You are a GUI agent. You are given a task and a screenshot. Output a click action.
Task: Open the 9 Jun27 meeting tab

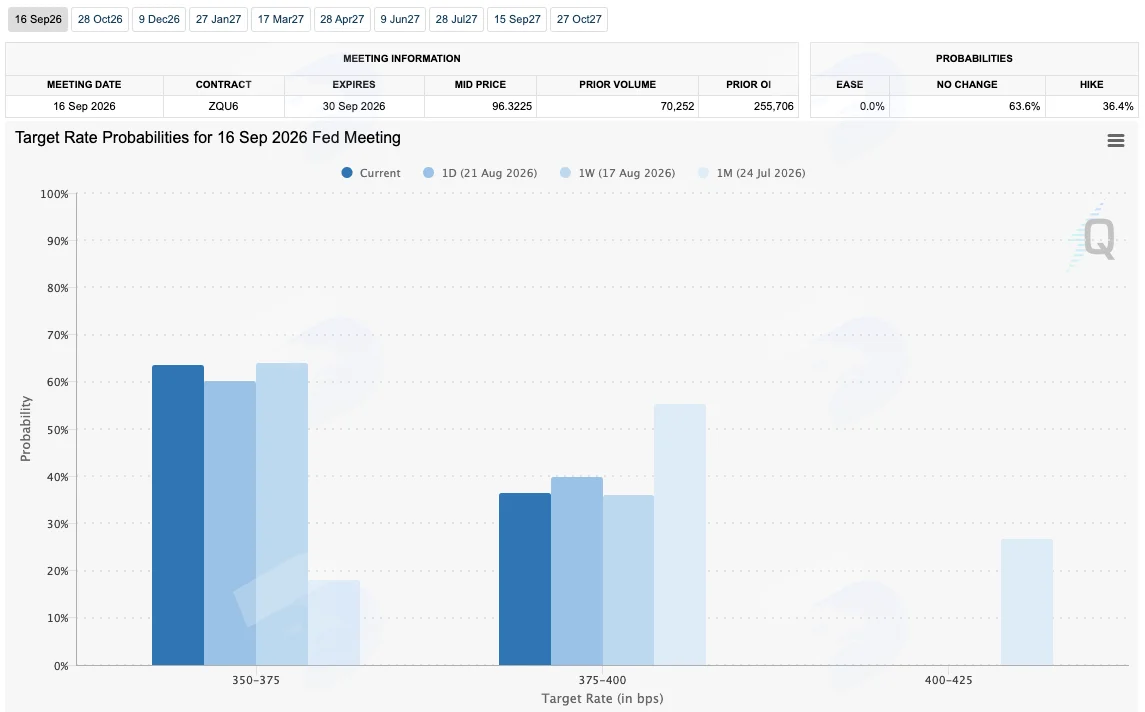point(400,19)
